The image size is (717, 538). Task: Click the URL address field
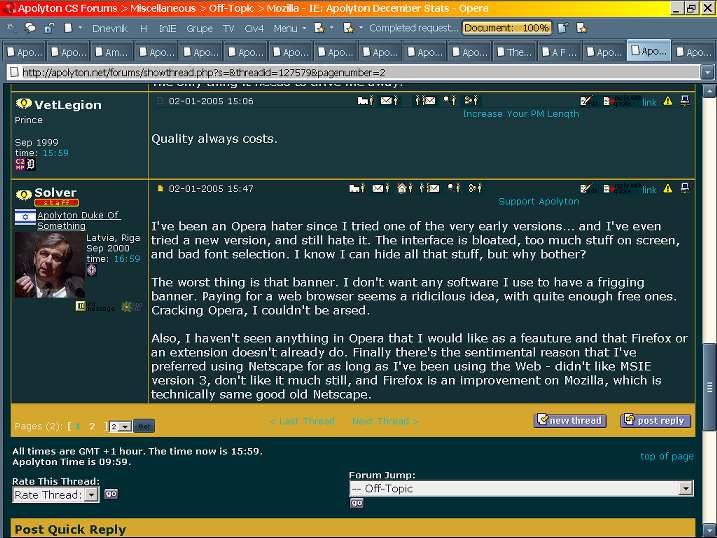point(350,72)
